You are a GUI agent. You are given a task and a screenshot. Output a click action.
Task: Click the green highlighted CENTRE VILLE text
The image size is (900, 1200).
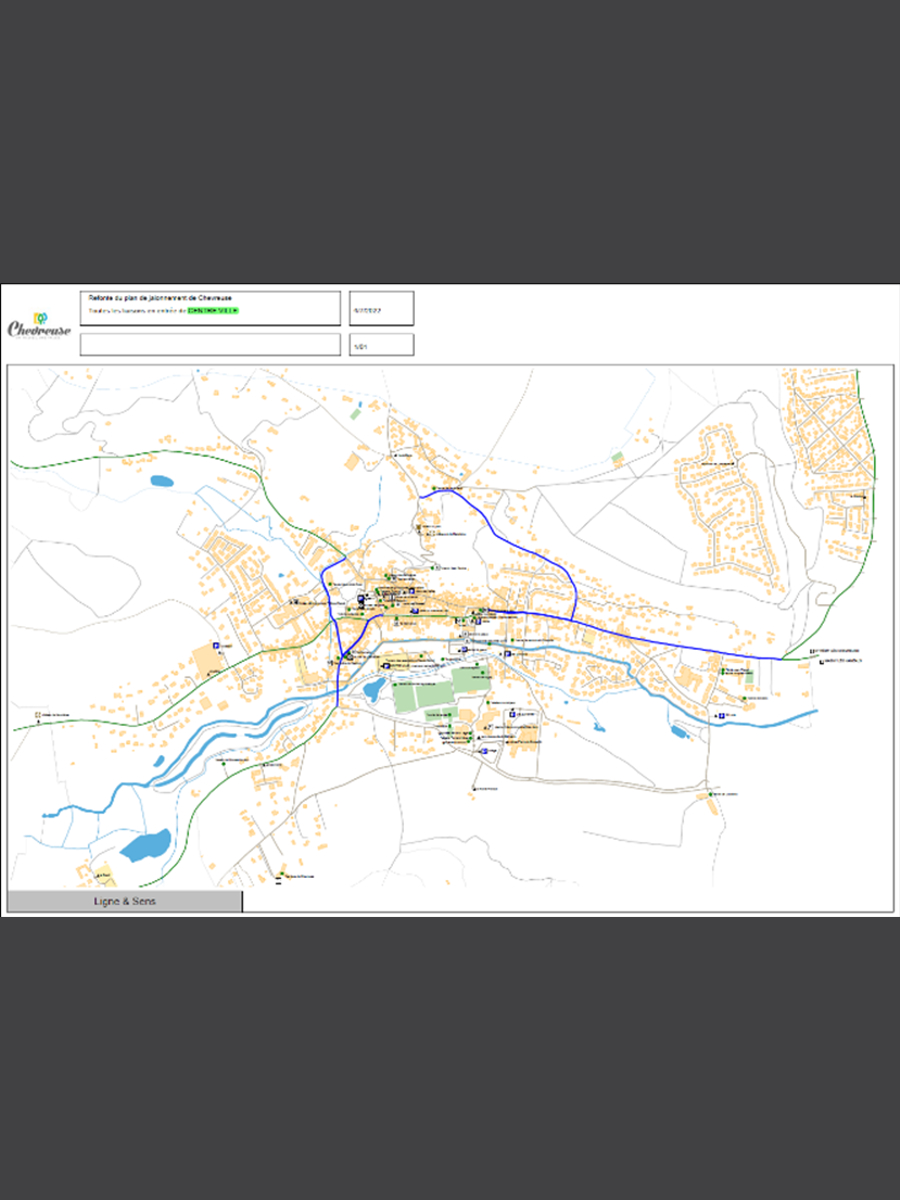pyautogui.click(x=213, y=311)
